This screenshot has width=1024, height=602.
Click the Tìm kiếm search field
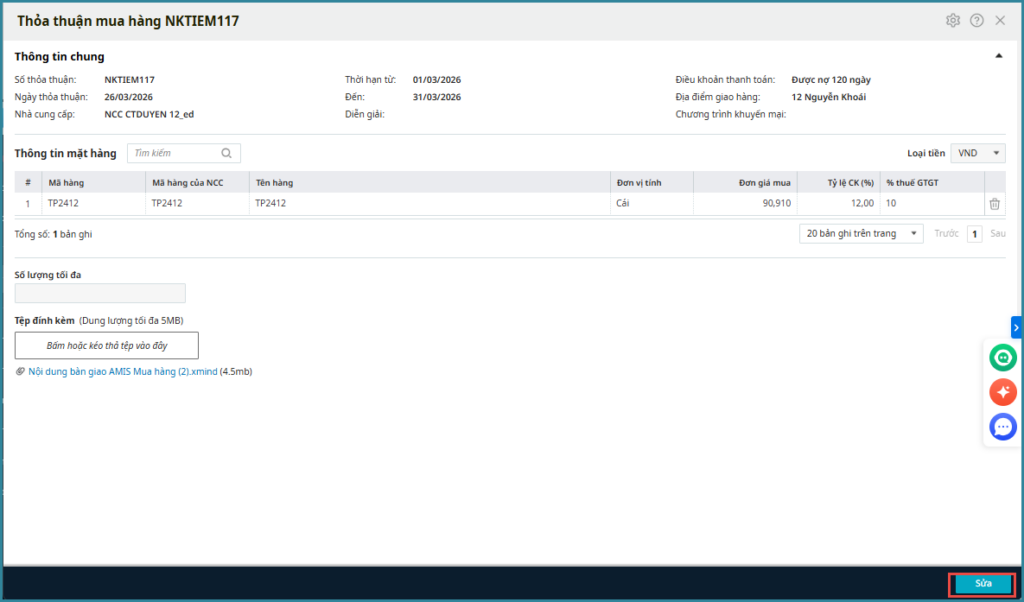coord(175,153)
